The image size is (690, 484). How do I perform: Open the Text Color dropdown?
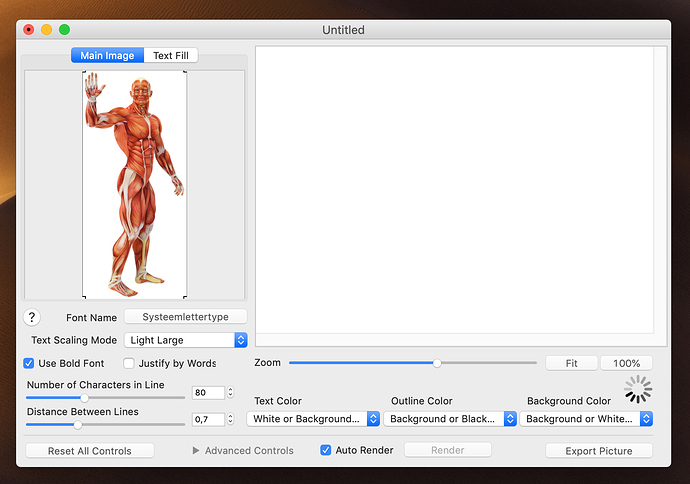313,419
